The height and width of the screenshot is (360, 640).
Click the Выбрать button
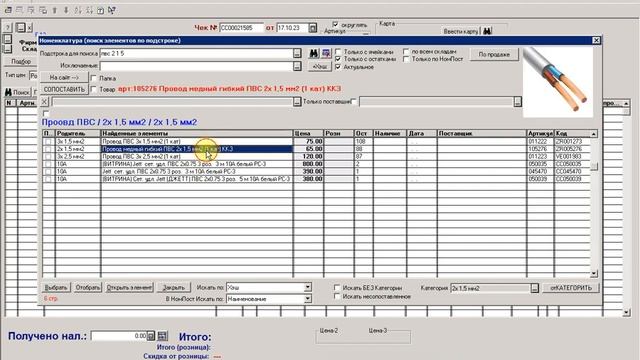click(56, 288)
